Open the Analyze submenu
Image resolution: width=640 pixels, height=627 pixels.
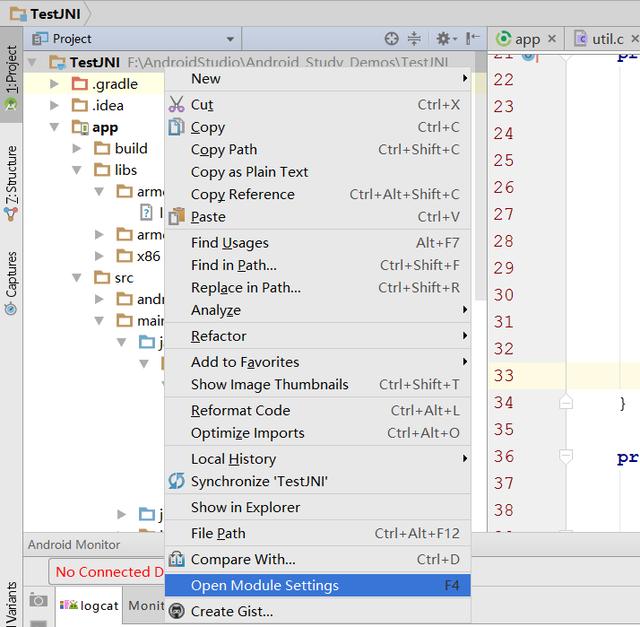[x=318, y=310]
